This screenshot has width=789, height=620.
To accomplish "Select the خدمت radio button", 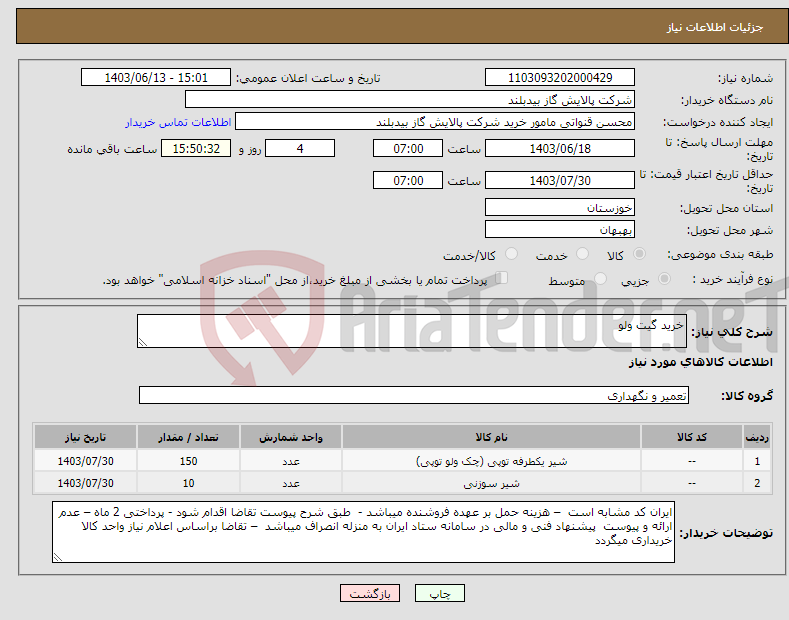I will point(582,254).
